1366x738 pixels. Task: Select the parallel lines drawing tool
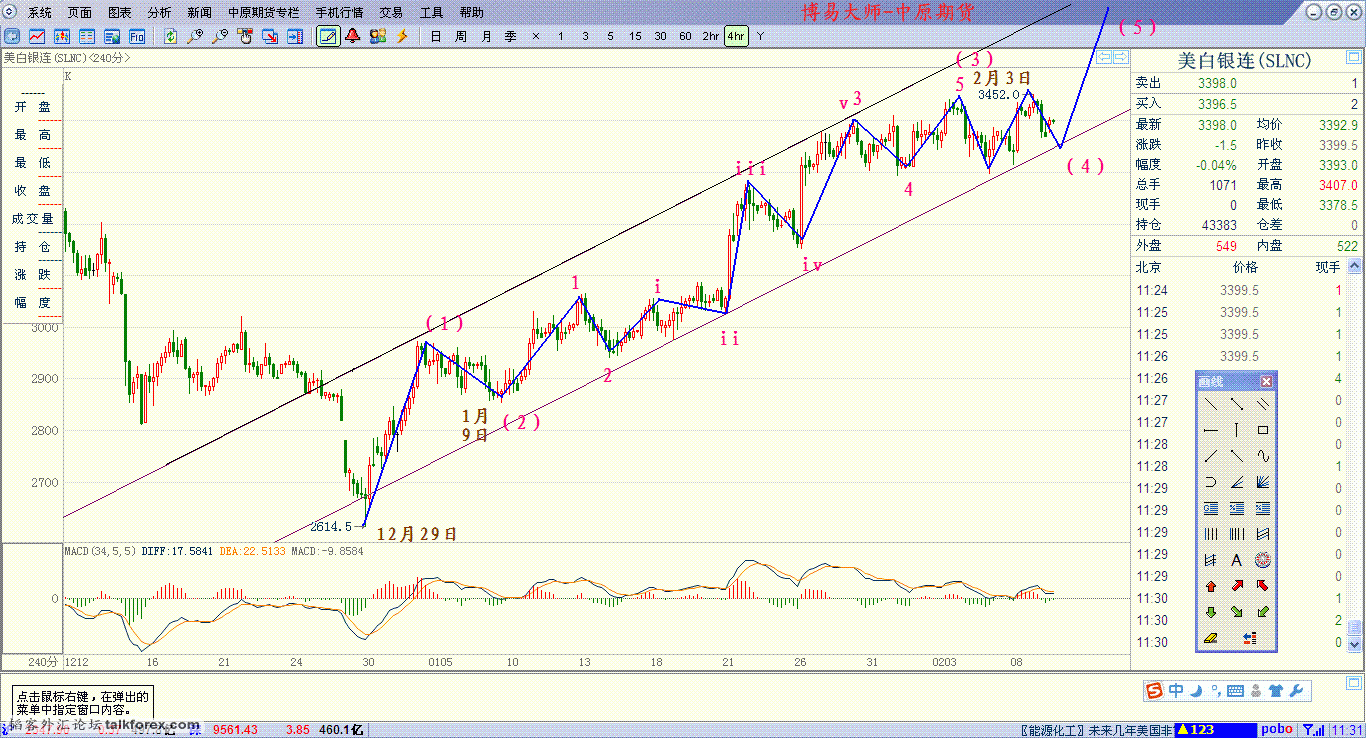tap(1263, 404)
